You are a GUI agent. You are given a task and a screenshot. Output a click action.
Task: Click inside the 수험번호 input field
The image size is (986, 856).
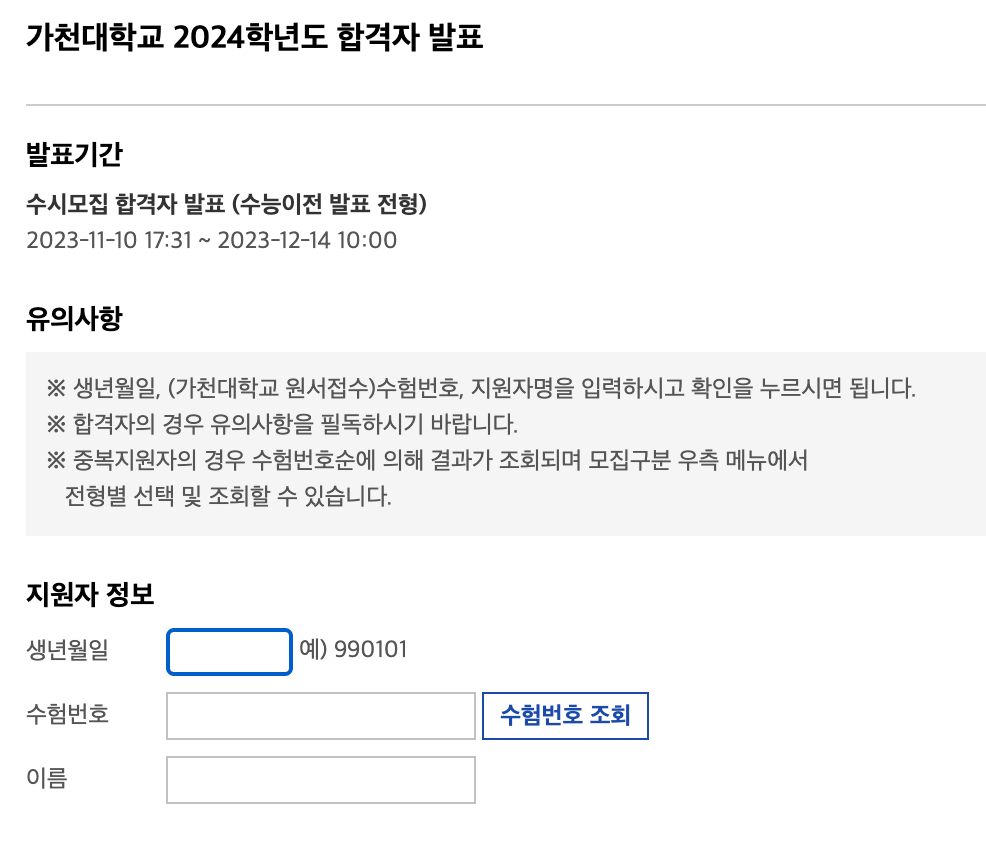[x=320, y=716]
